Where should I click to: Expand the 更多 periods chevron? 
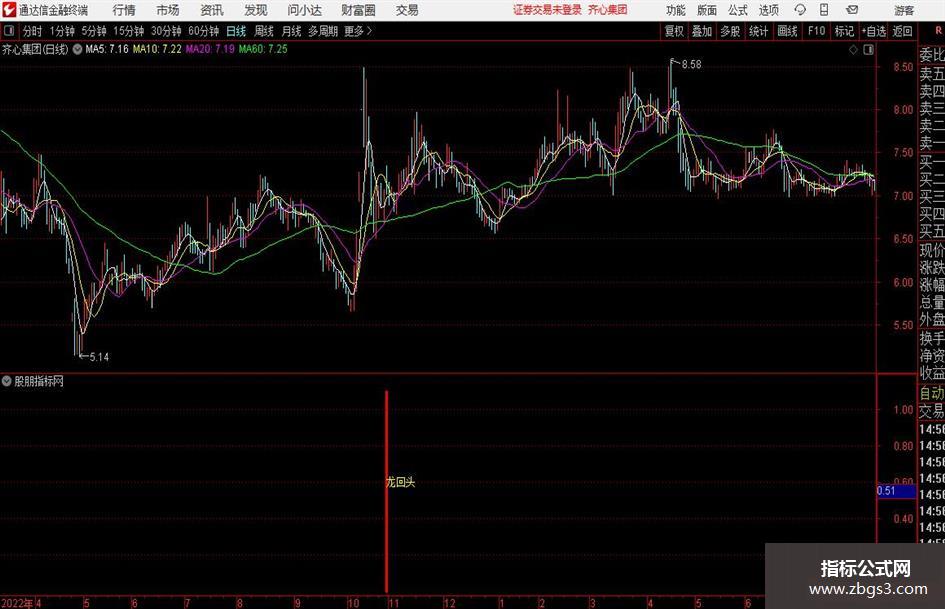359,31
